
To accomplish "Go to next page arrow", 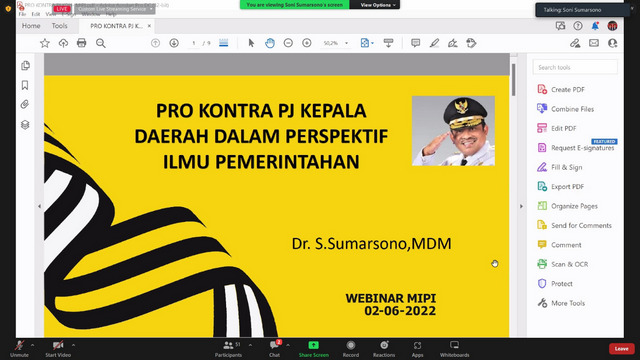I will click(174, 43).
